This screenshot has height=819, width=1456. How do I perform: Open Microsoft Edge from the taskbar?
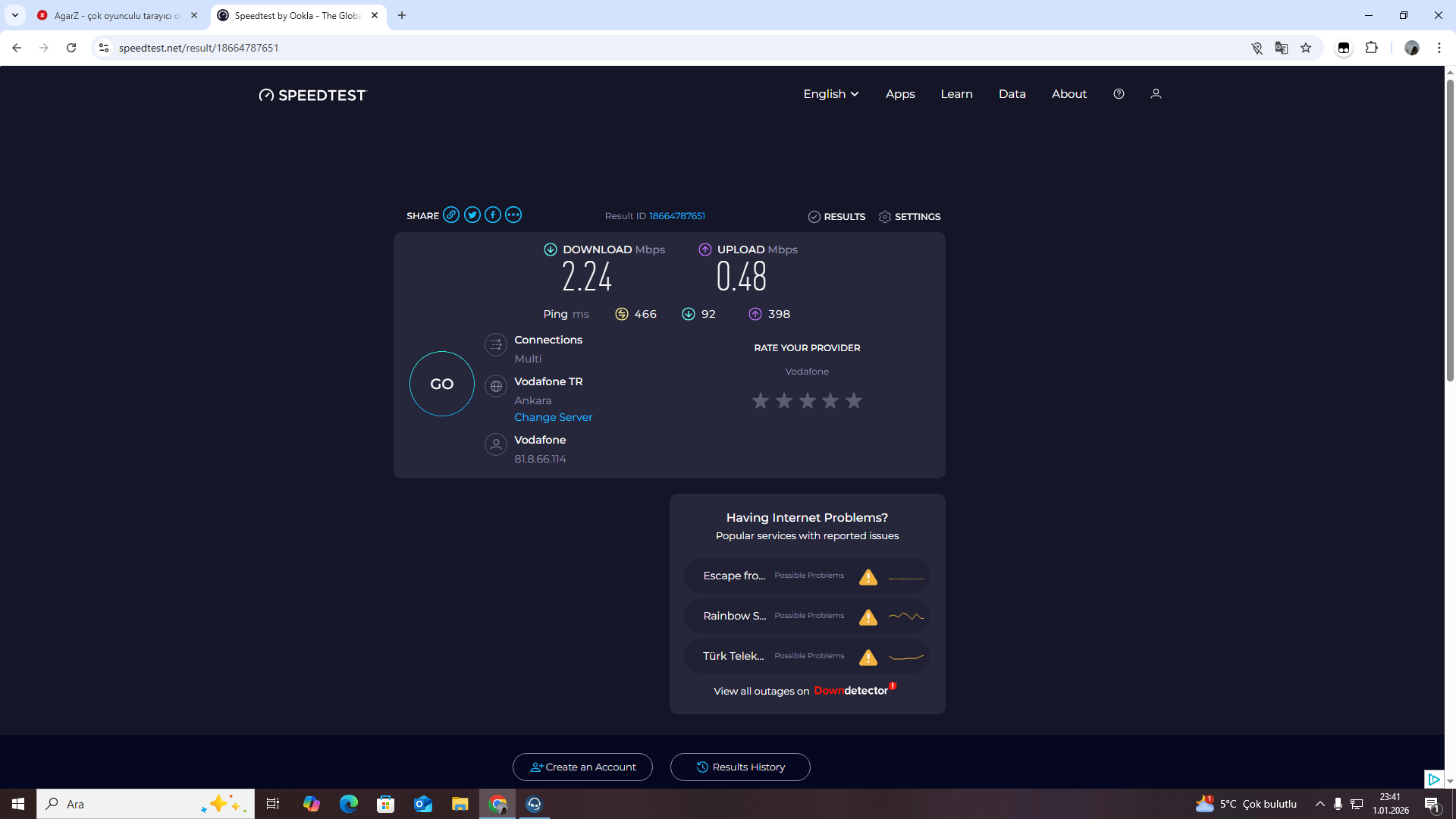click(x=349, y=804)
